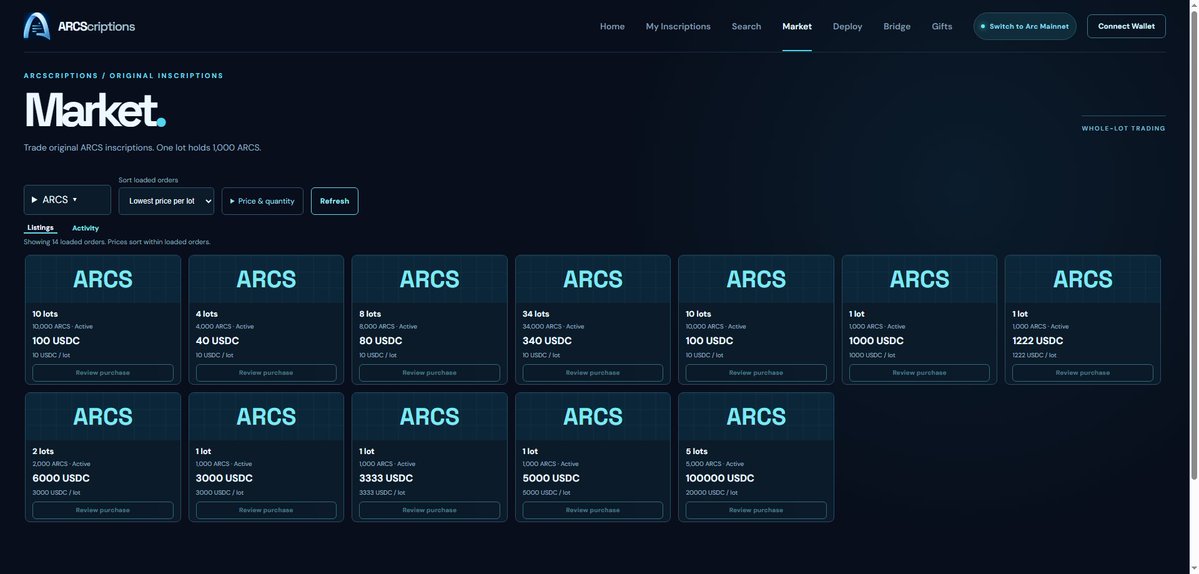Click the WHOLE-LOT TRADING label
Image resolution: width=1199 pixels, height=574 pixels.
[x=1123, y=128]
